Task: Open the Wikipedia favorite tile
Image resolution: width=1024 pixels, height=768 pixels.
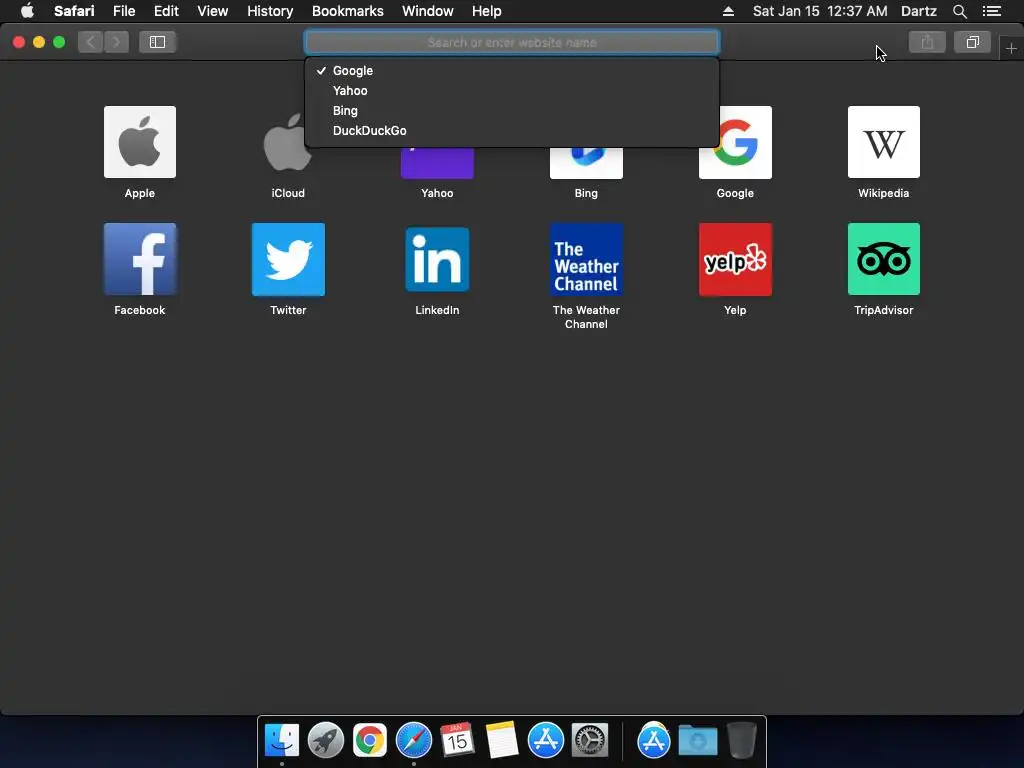Action: 884,142
